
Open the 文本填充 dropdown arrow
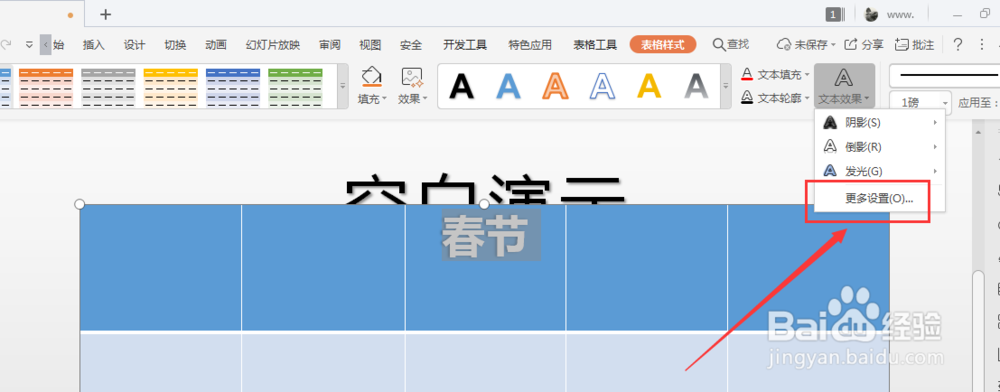[807, 75]
